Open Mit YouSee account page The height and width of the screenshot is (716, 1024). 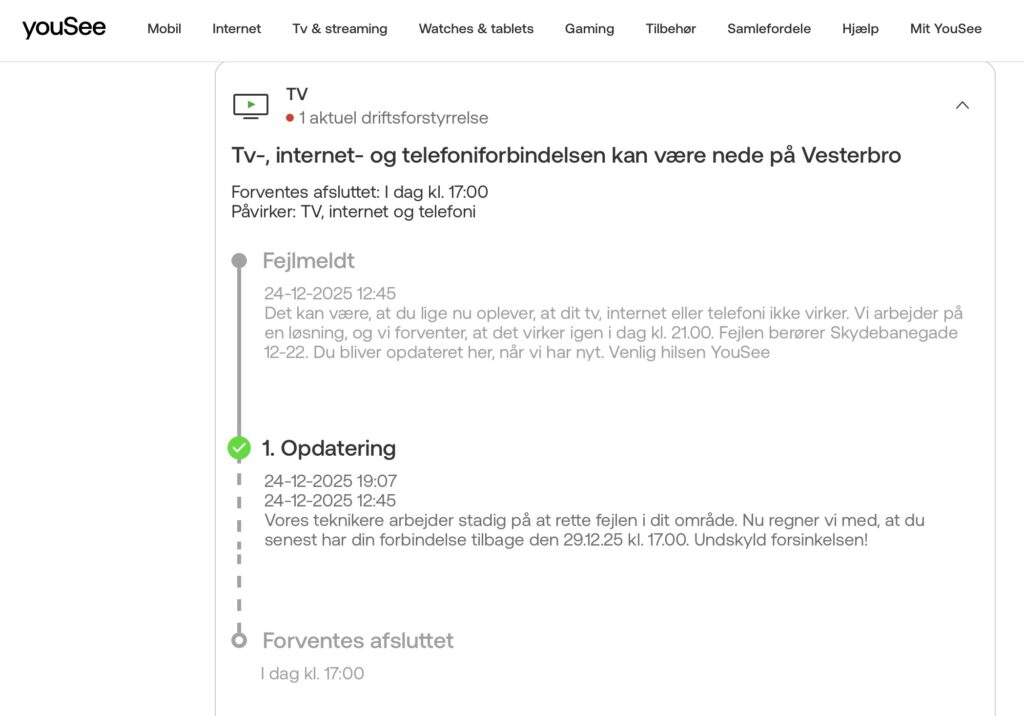coord(945,29)
